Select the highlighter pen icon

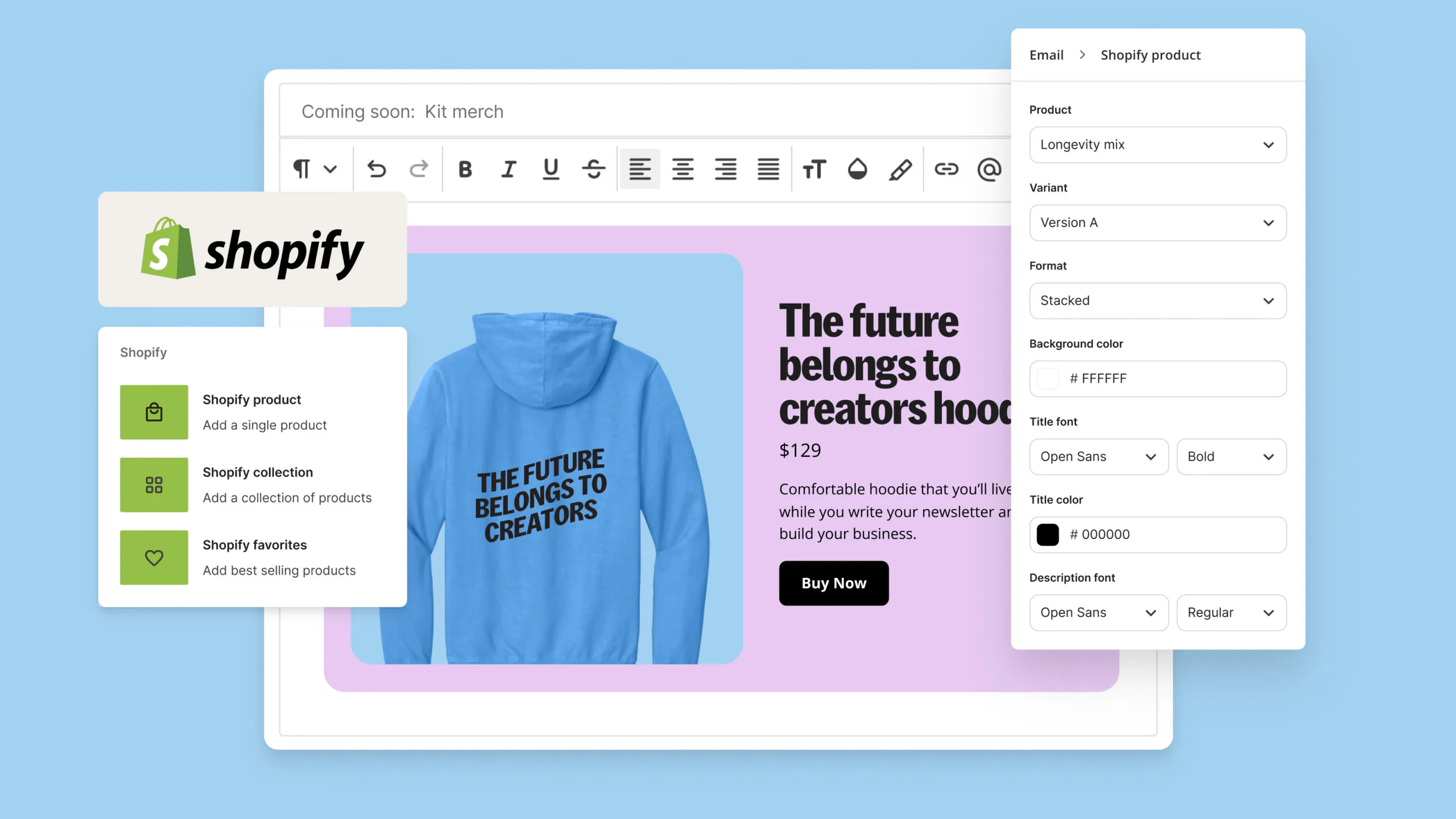coord(900,168)
